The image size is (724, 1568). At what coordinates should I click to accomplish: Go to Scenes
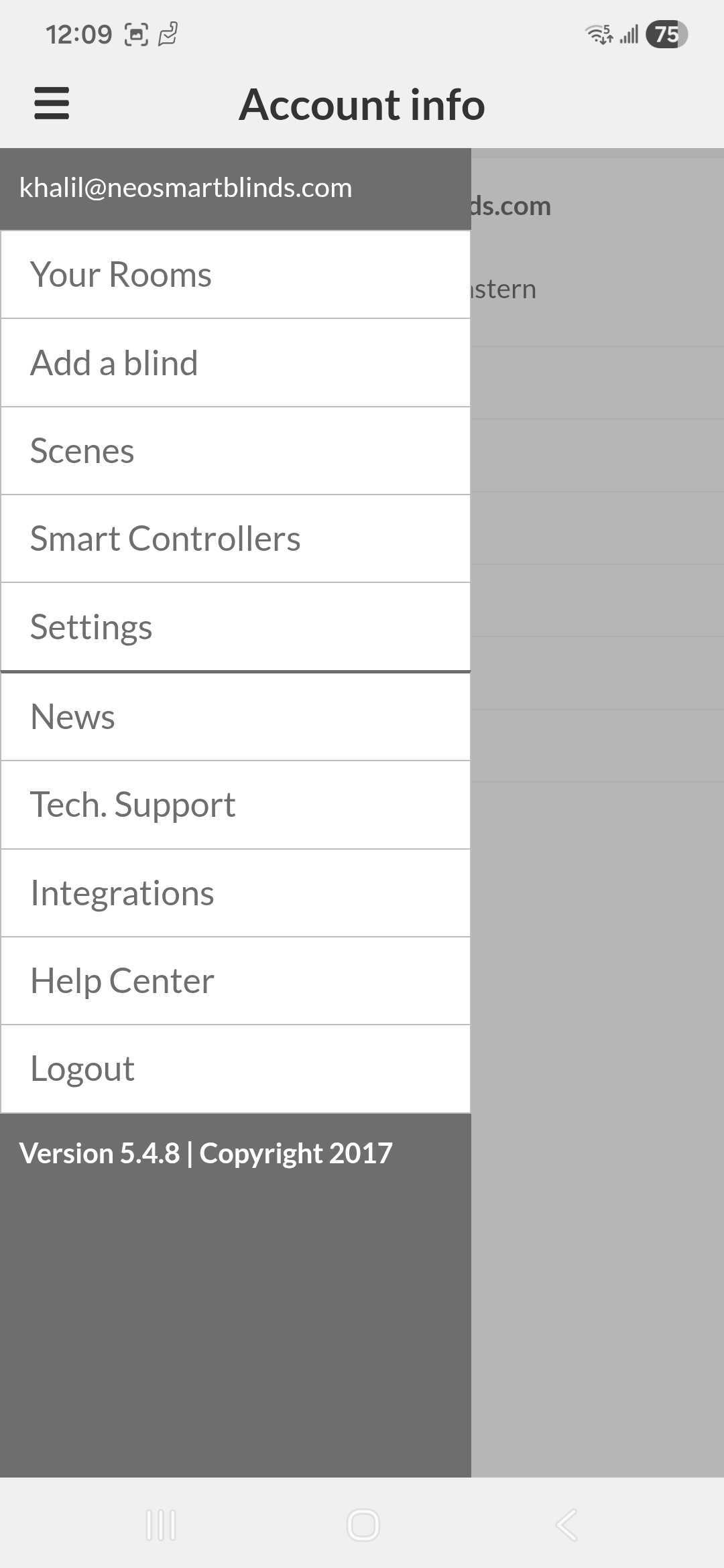235,451
